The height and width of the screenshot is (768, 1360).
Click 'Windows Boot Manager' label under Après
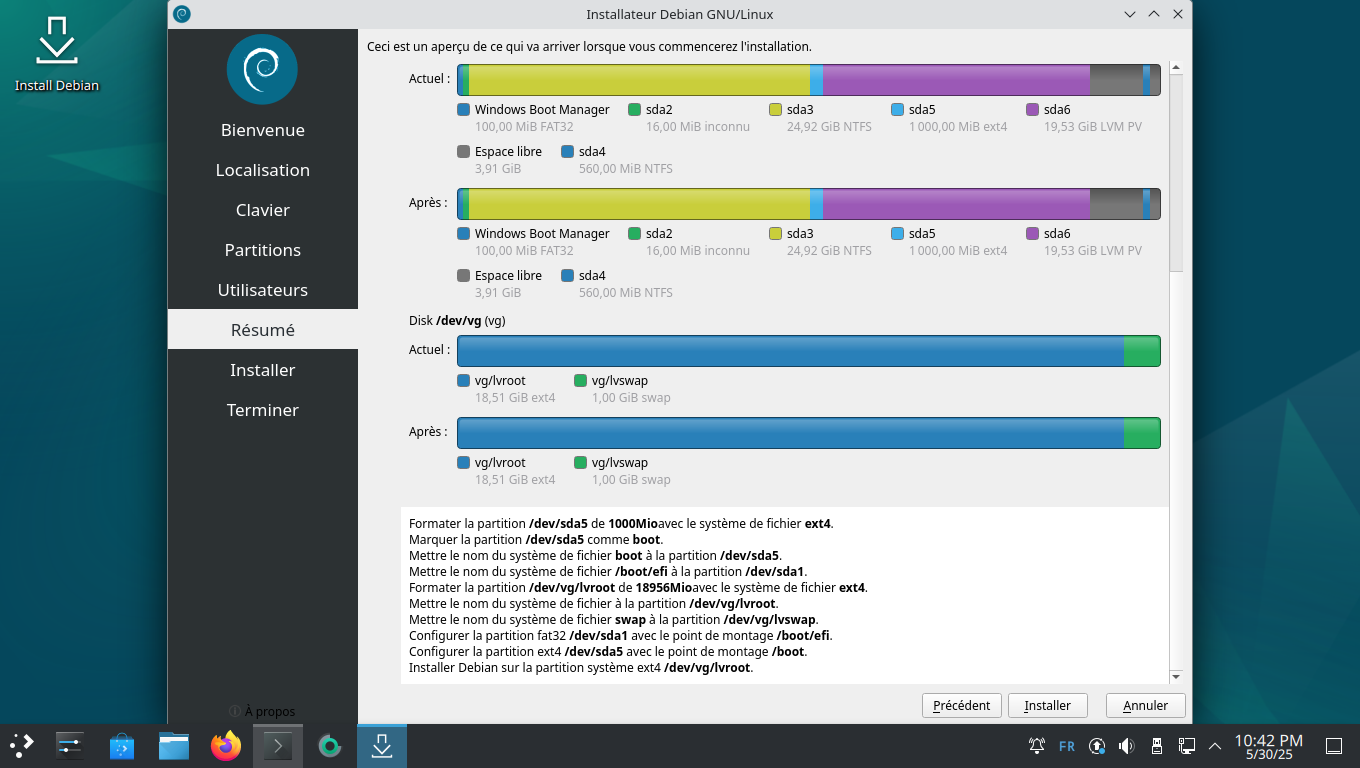(x=542, y=234)
